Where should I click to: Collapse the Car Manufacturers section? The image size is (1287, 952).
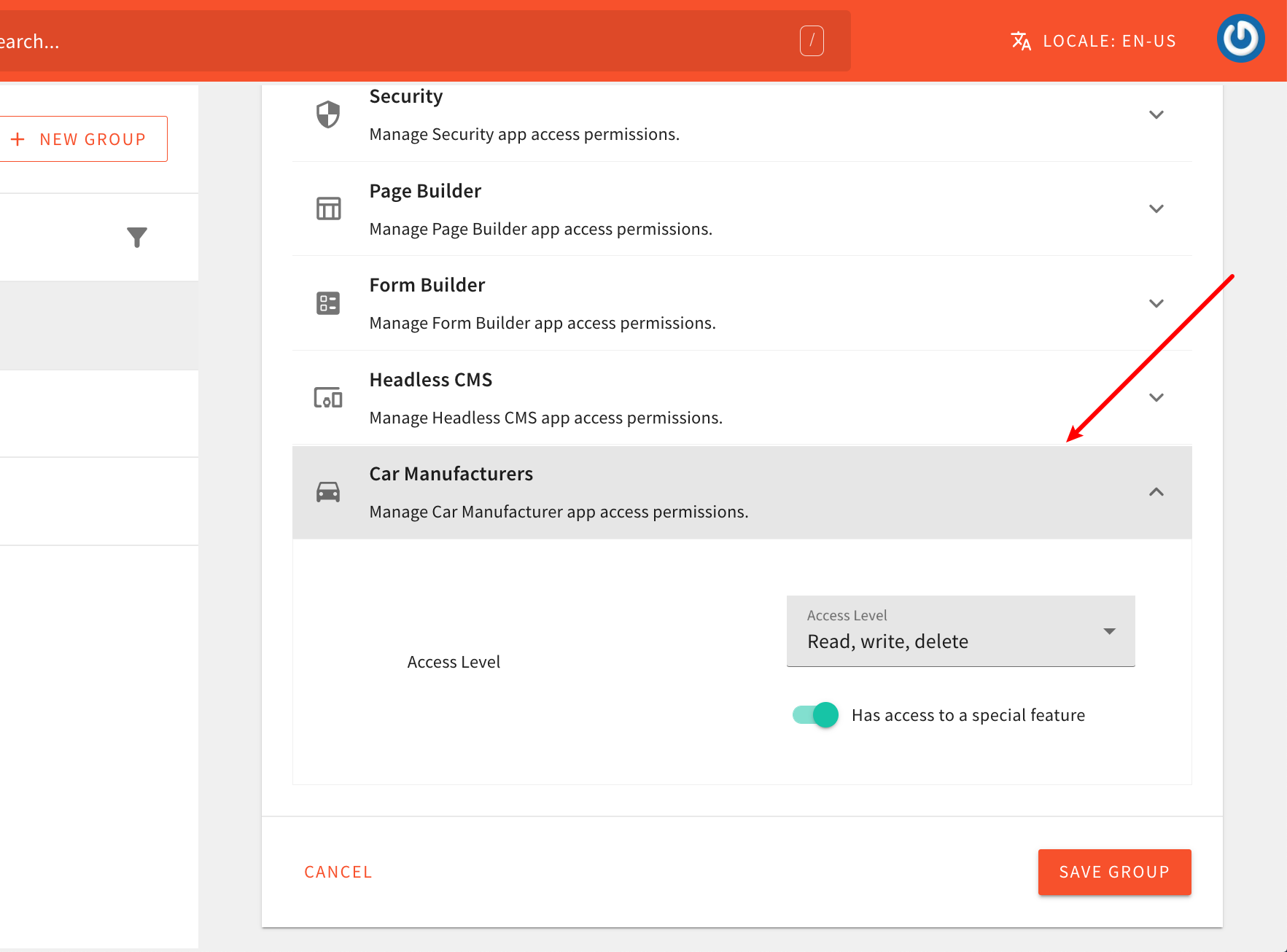coord(1156,492)
